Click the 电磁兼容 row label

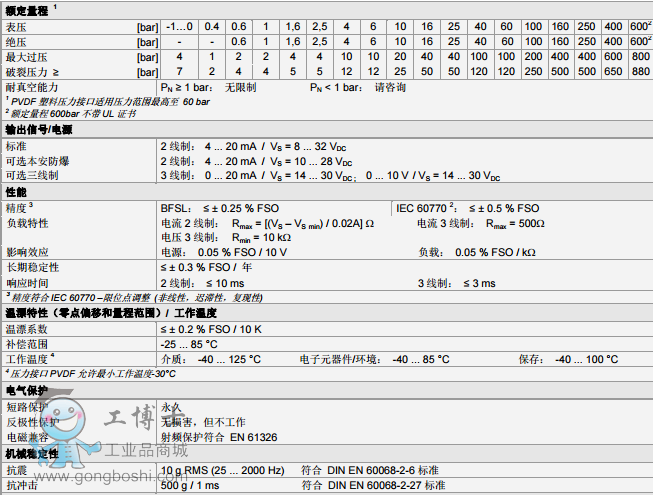click(27, 438)
